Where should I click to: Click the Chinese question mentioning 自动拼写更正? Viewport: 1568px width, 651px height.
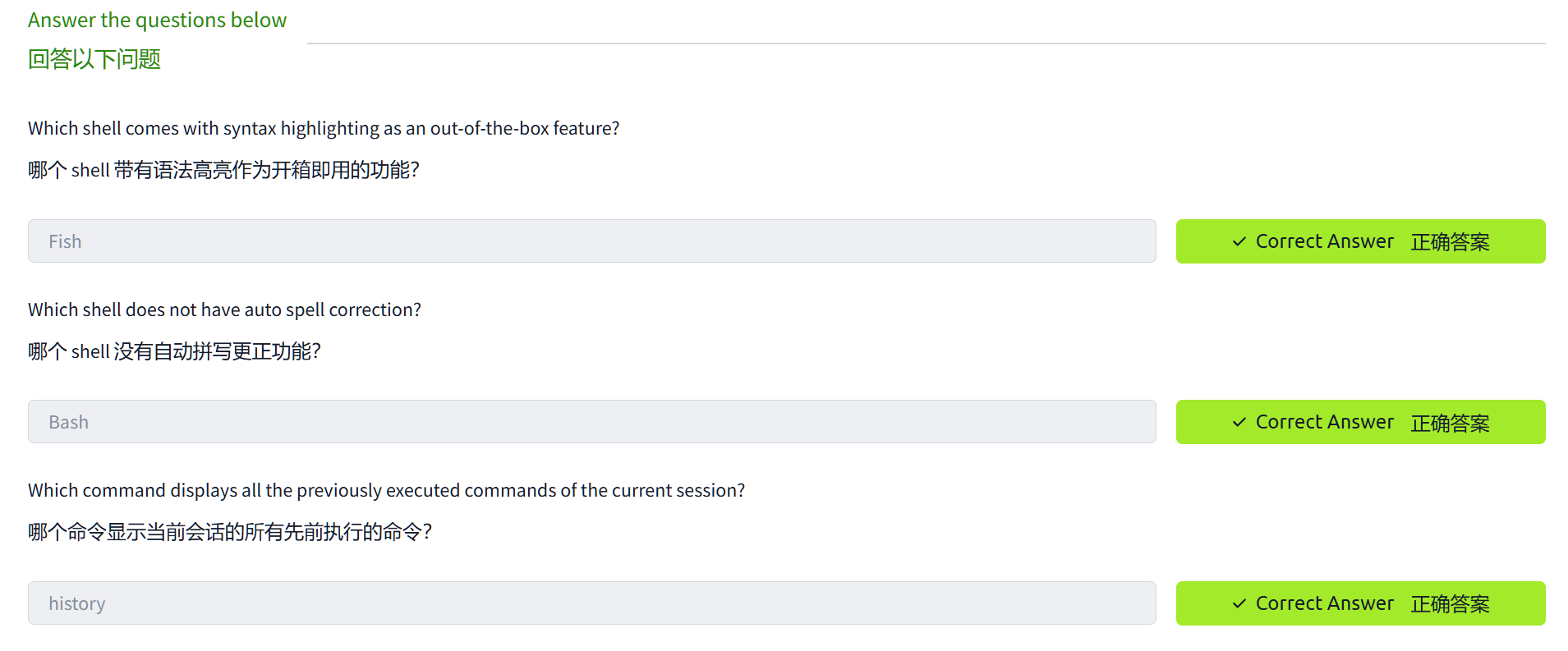pyautogui.click(x=174, y=351)
